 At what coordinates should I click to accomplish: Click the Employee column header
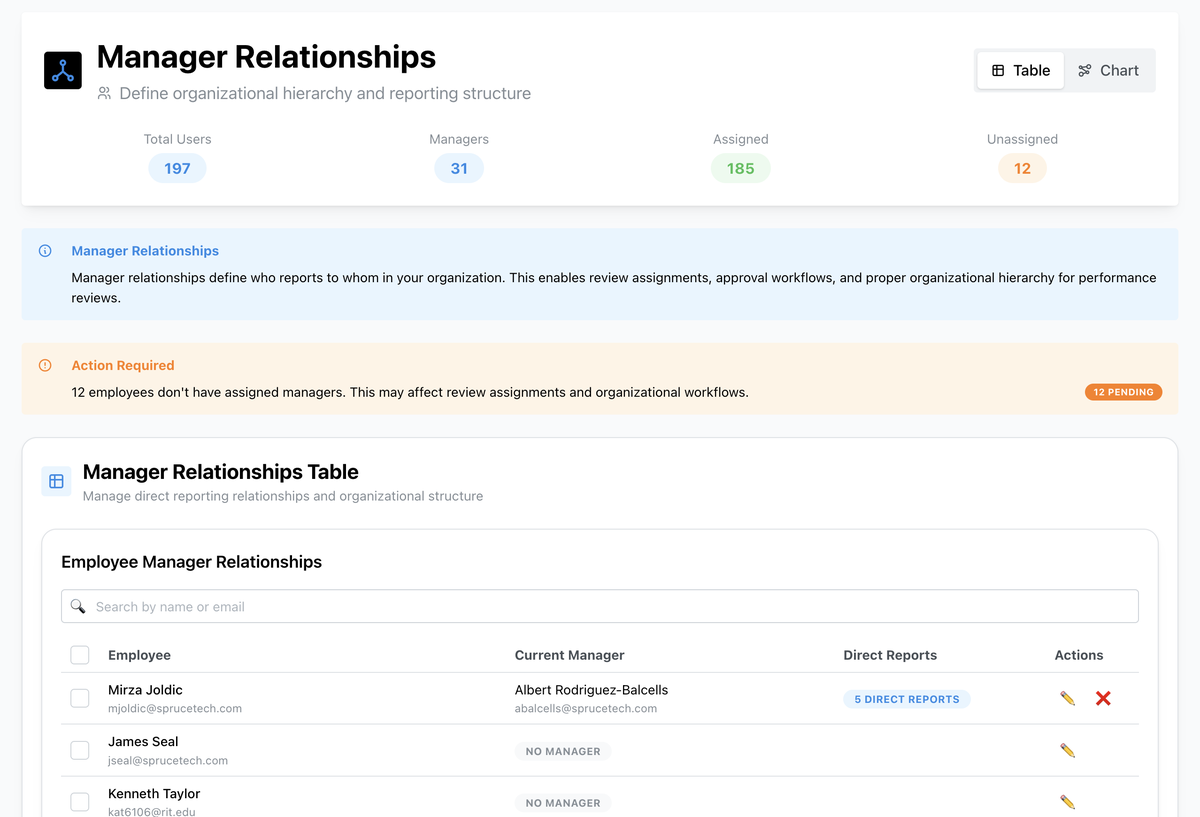tap(139, 655)
